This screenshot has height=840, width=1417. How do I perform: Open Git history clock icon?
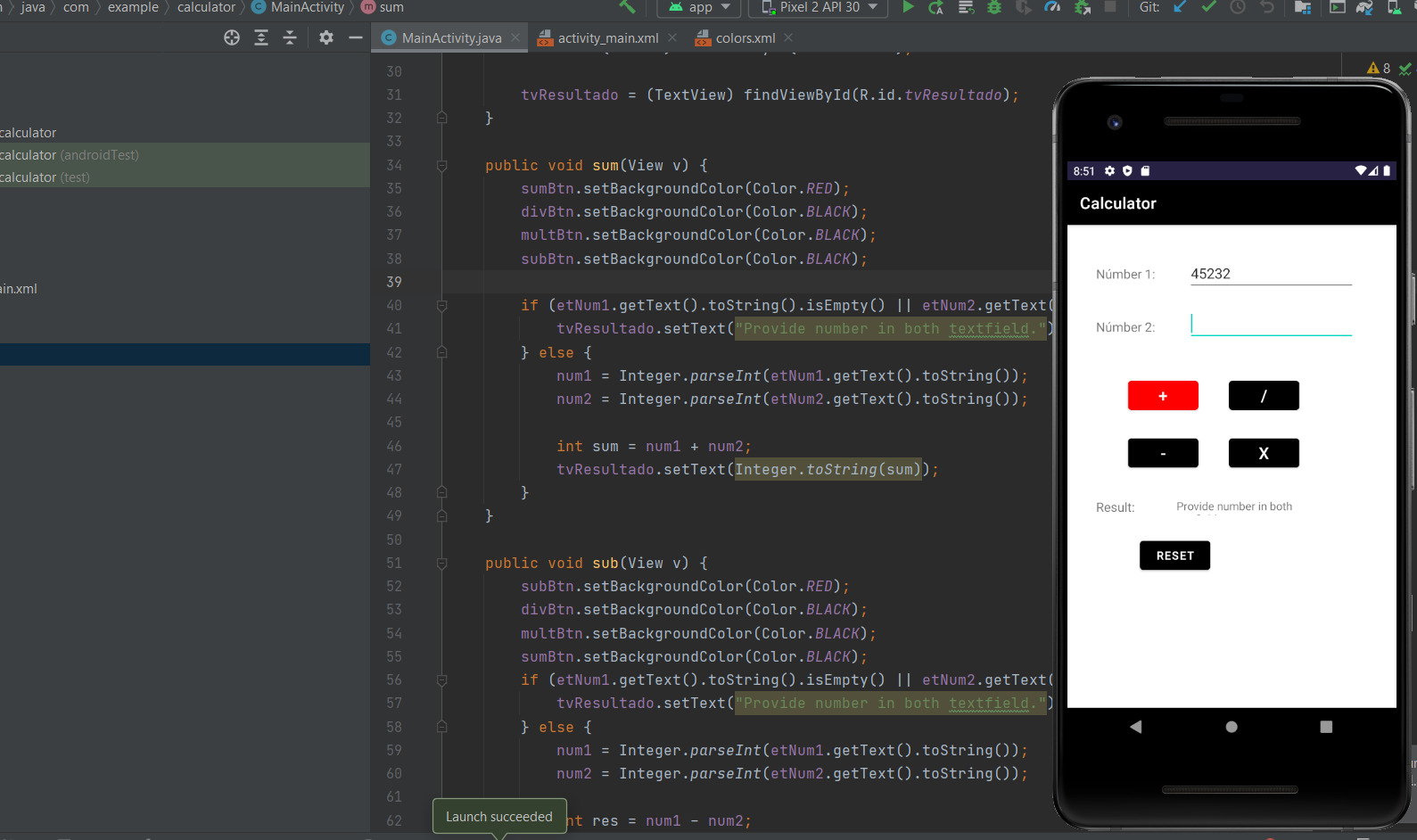click(1238, 7)
